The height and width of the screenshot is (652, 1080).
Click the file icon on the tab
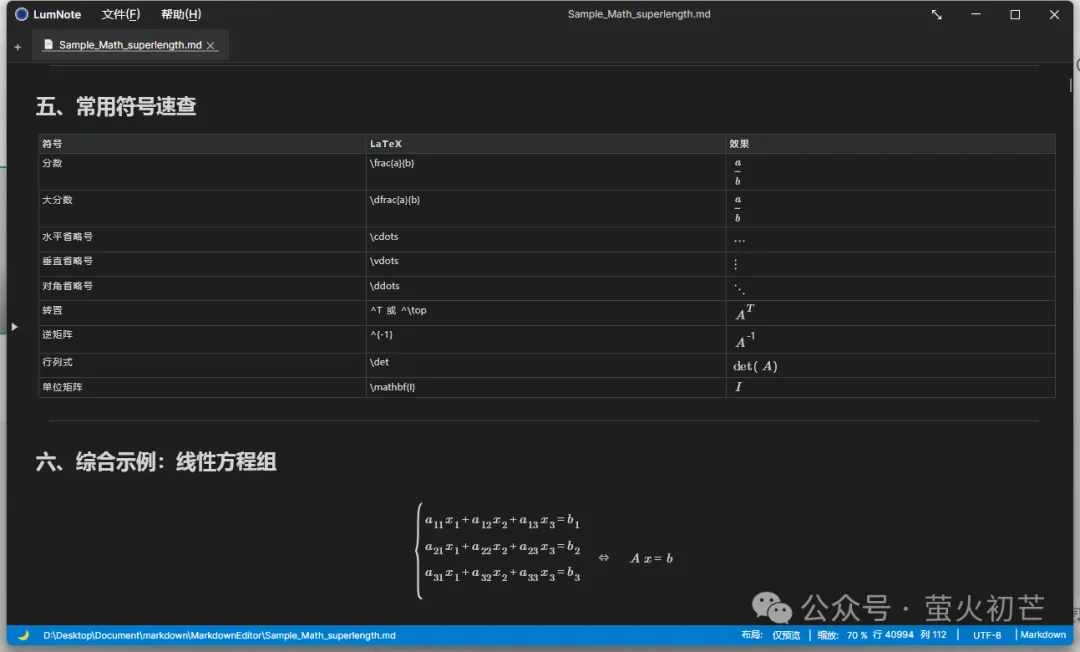pos(48,44)
